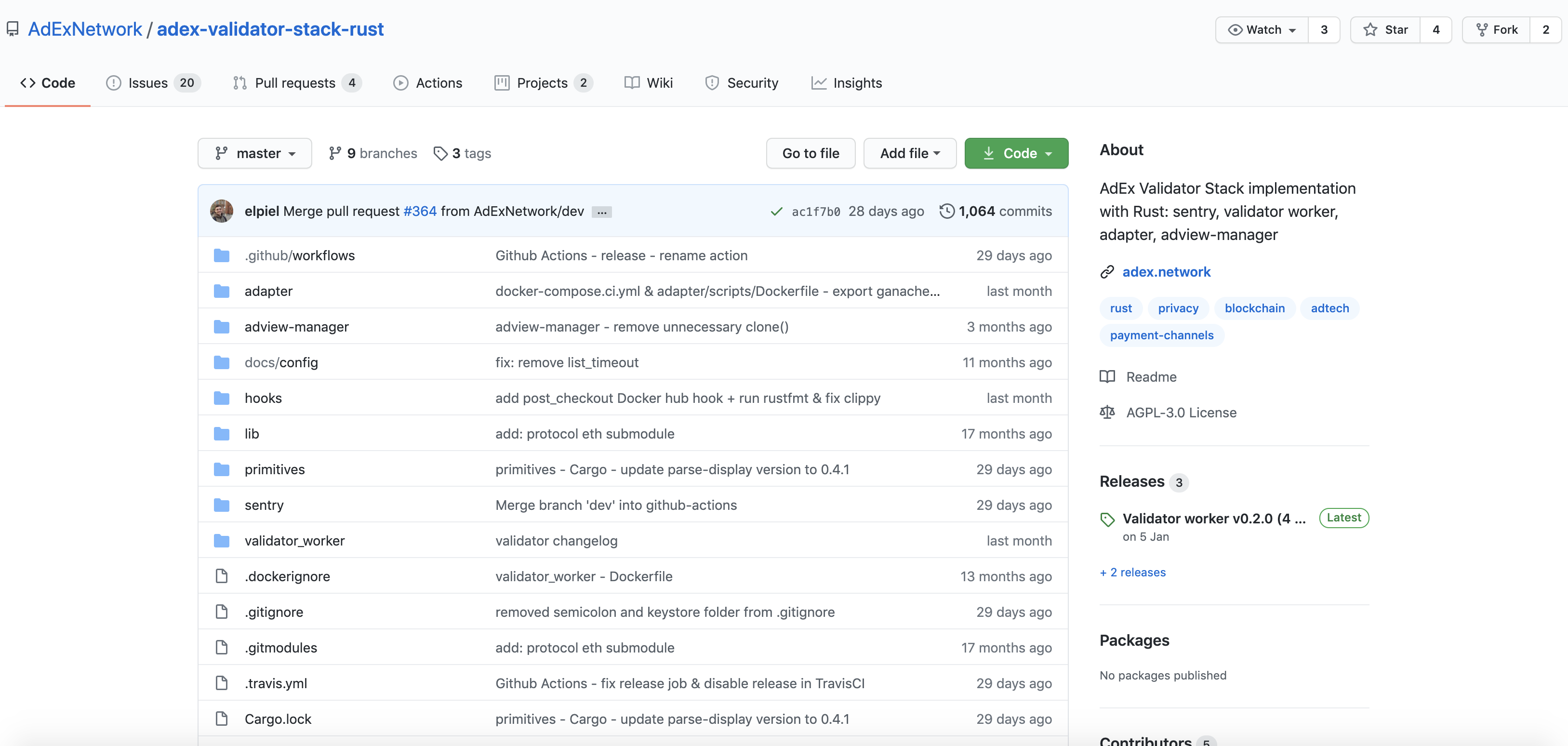Open the Actions tab
Image resolution: width=1568 pixels, height=746 pixels.
(x=428, y=83)
